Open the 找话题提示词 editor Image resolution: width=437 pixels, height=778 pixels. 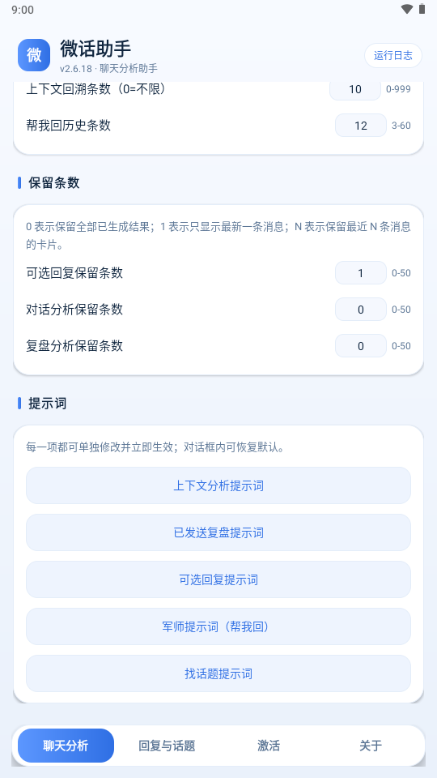tap(218, 674)
